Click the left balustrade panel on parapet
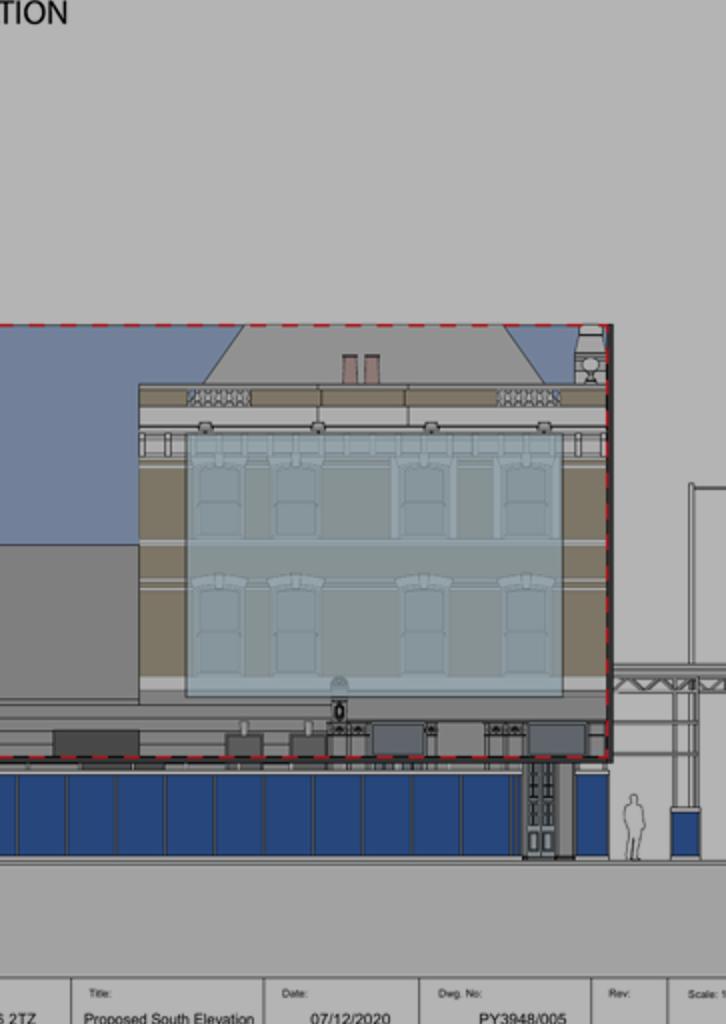This screenshot has height=1024, width=726. click(x=218, y=398)
